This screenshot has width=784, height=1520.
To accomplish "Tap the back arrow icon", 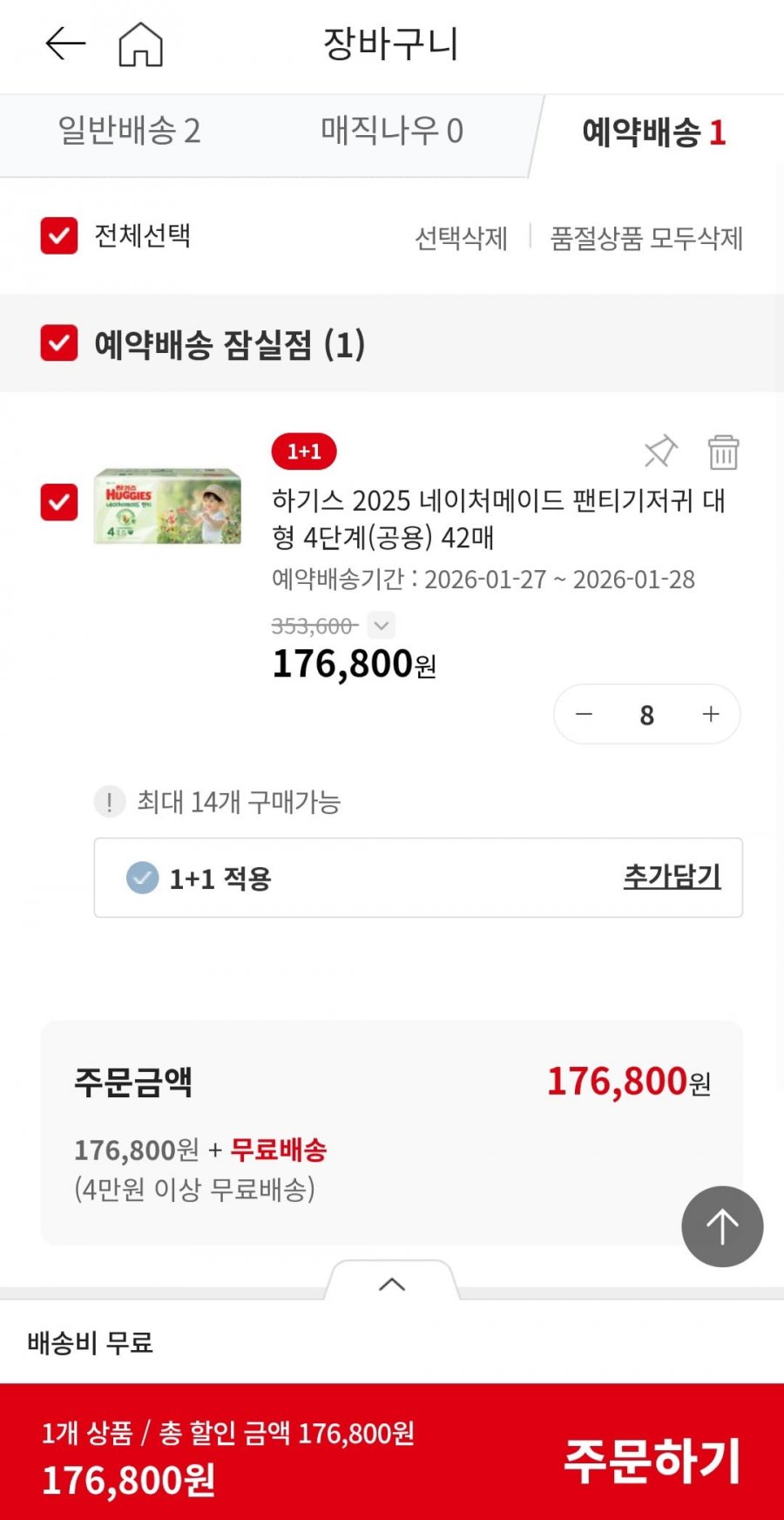I will pos(65,44).
